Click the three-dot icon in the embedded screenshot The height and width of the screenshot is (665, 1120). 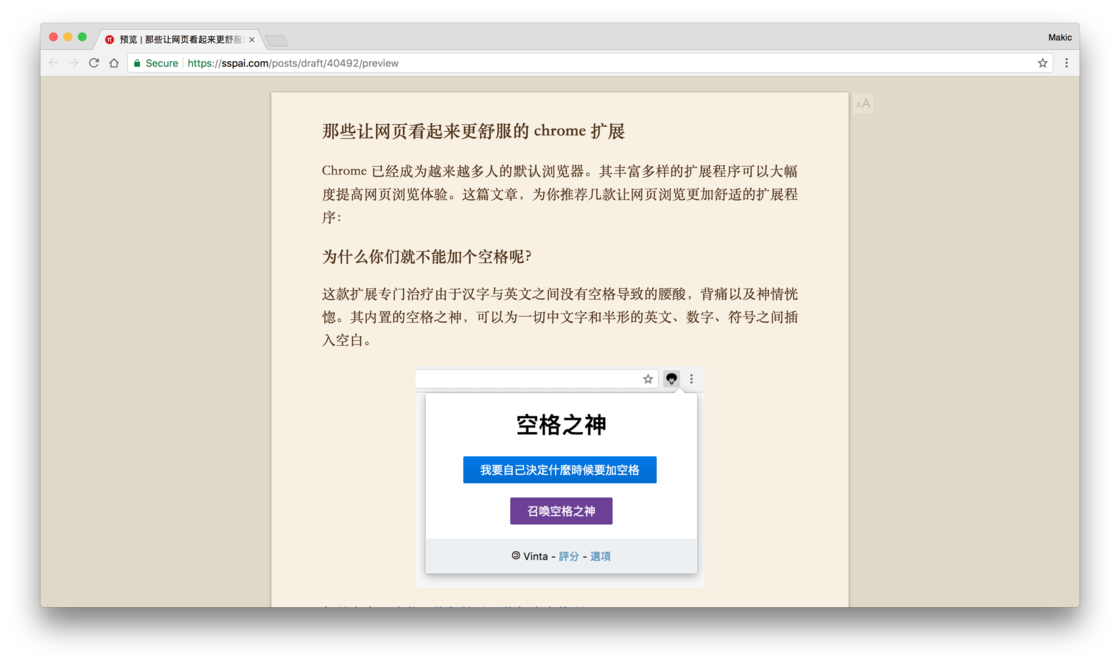click(691, 379)
